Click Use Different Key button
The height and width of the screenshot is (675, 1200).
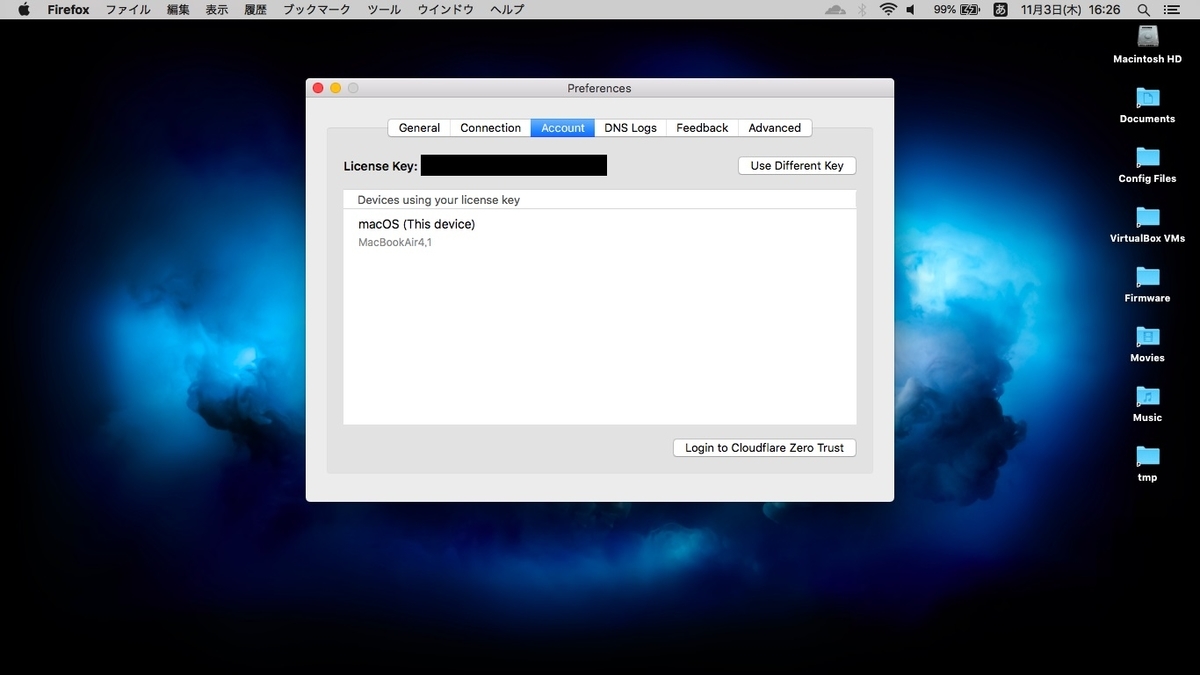pyautogui.click(x=797, y=166)
